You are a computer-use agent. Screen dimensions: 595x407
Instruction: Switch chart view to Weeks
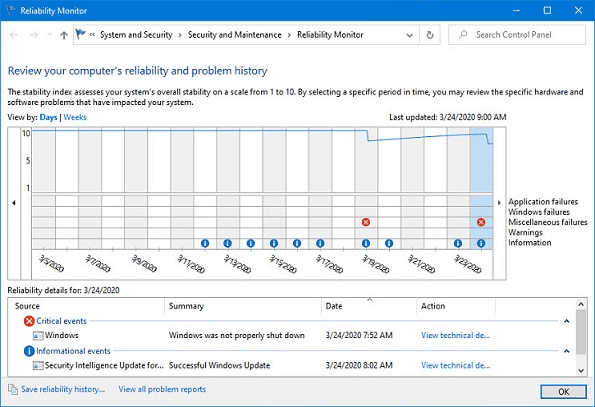[x=75, y=117]
